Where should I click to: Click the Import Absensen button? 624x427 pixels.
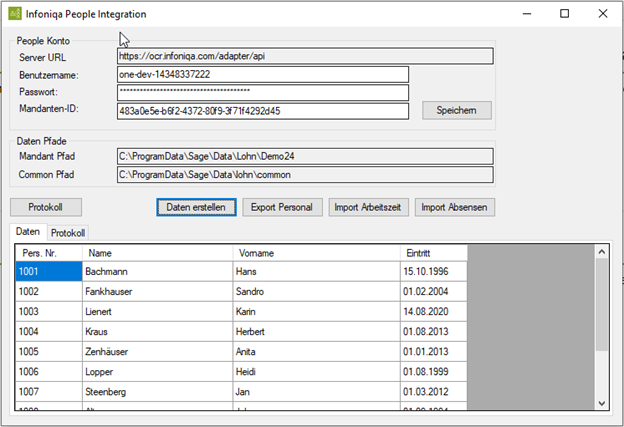point(455,207)
